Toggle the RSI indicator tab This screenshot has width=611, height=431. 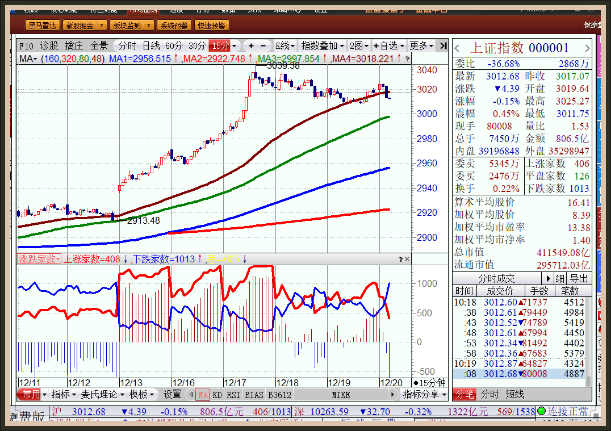[x=233, y=395]
